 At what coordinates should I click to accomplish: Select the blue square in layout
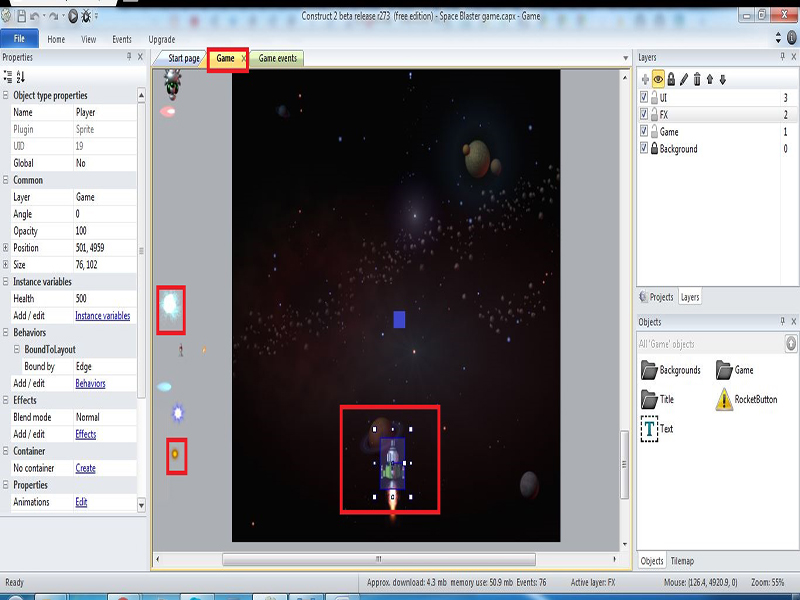pos(399,319)
